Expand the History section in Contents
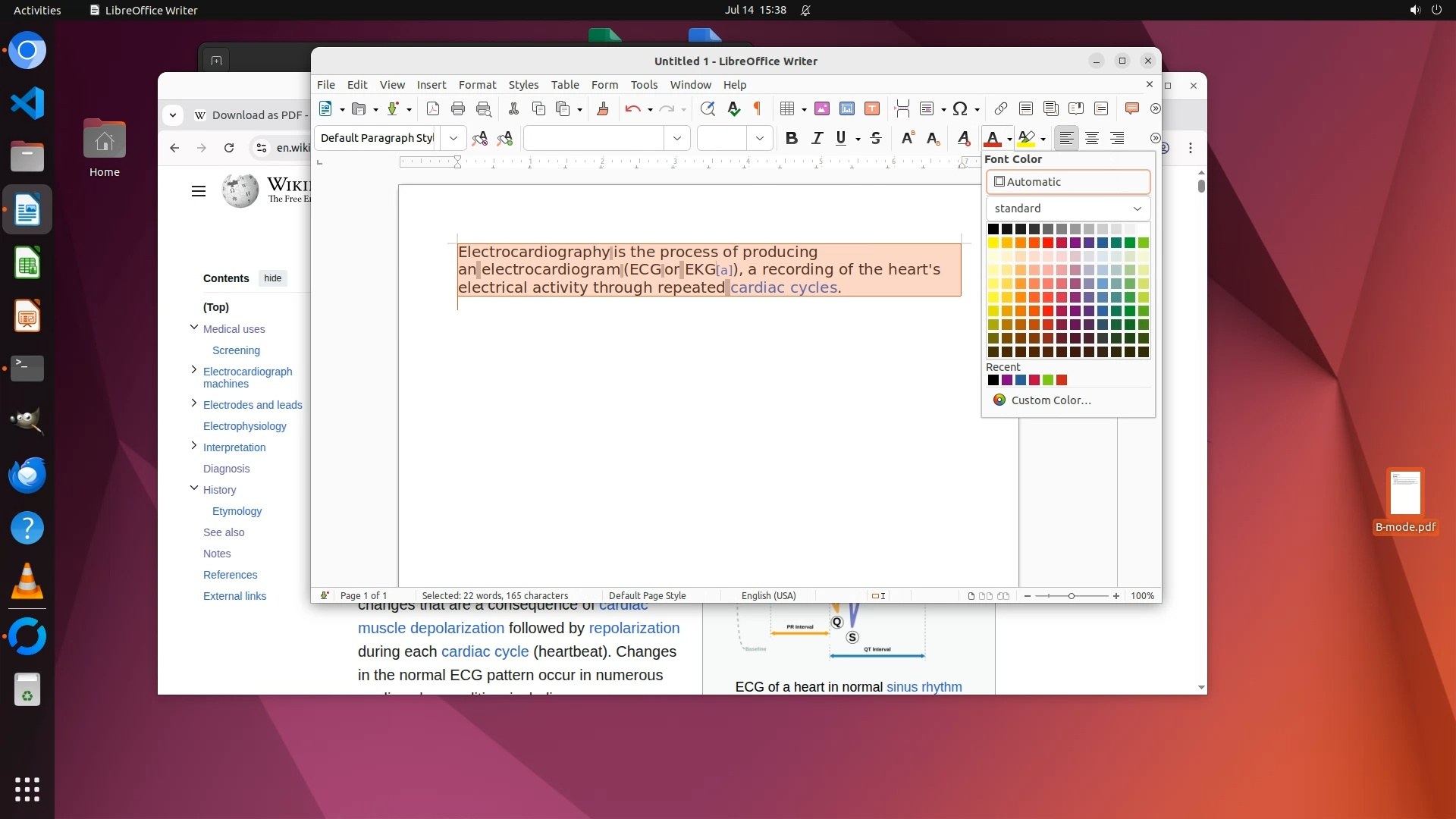The image size is (1456, 819). point(194,489)
